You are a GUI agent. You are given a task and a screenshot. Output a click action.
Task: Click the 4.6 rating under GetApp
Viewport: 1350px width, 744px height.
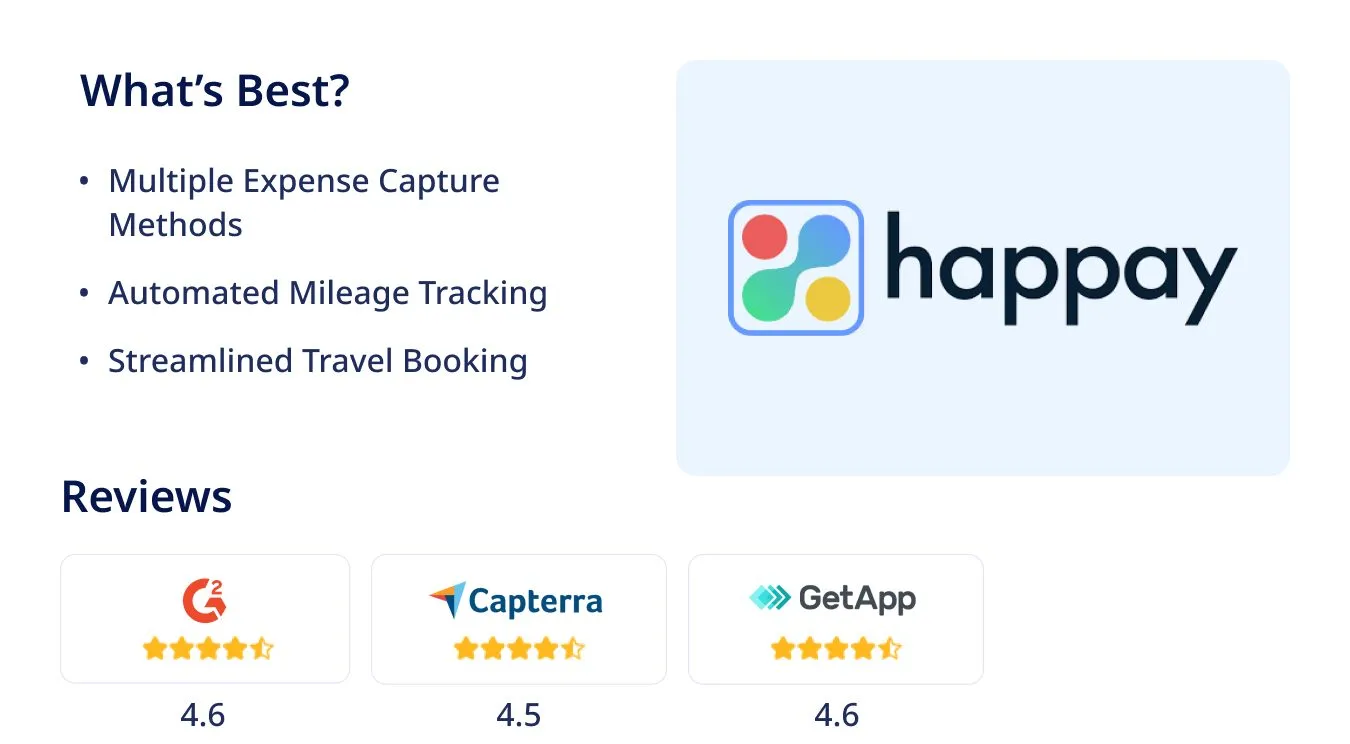pos(836,715)
